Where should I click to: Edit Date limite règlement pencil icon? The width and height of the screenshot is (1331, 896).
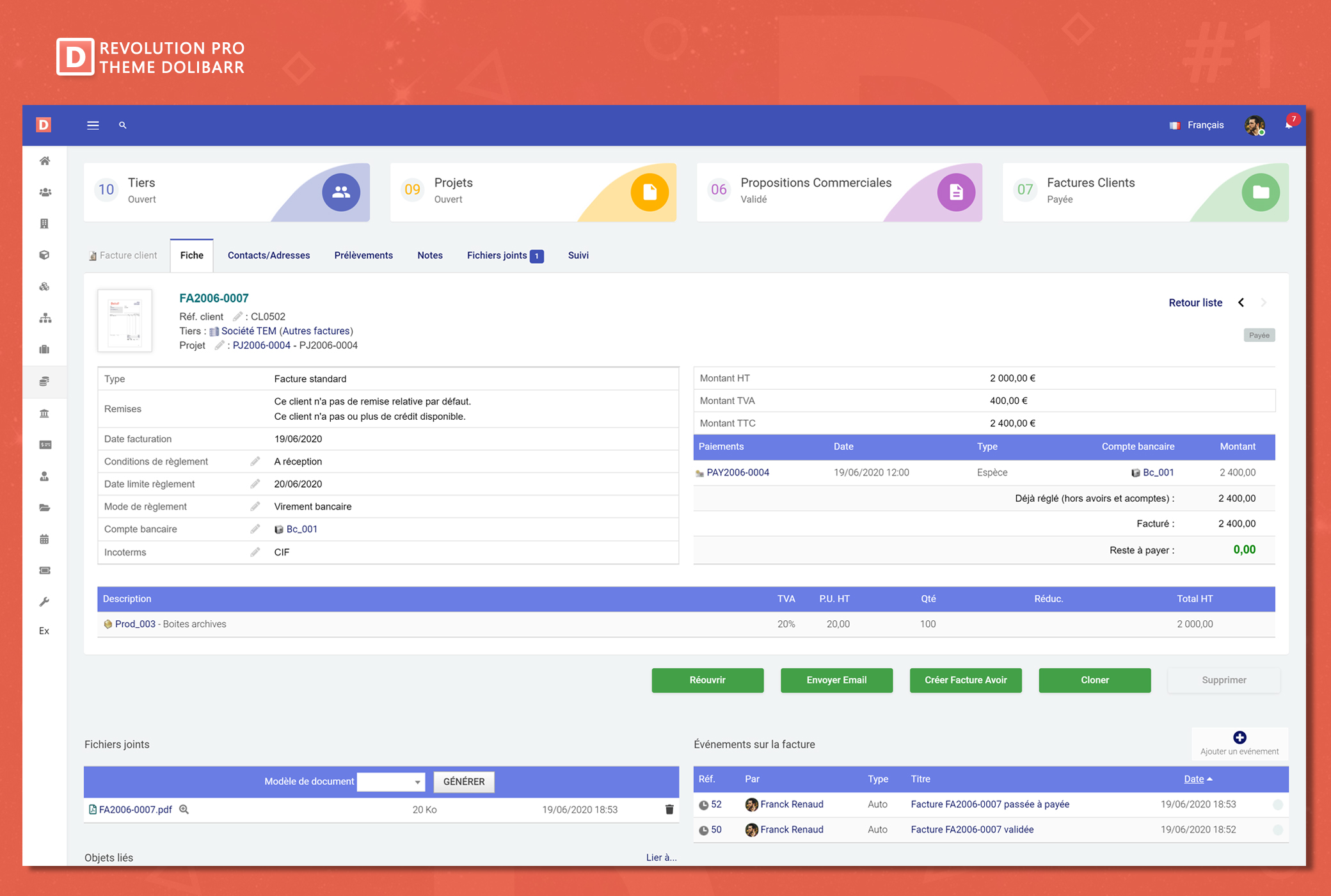[255, 484]
